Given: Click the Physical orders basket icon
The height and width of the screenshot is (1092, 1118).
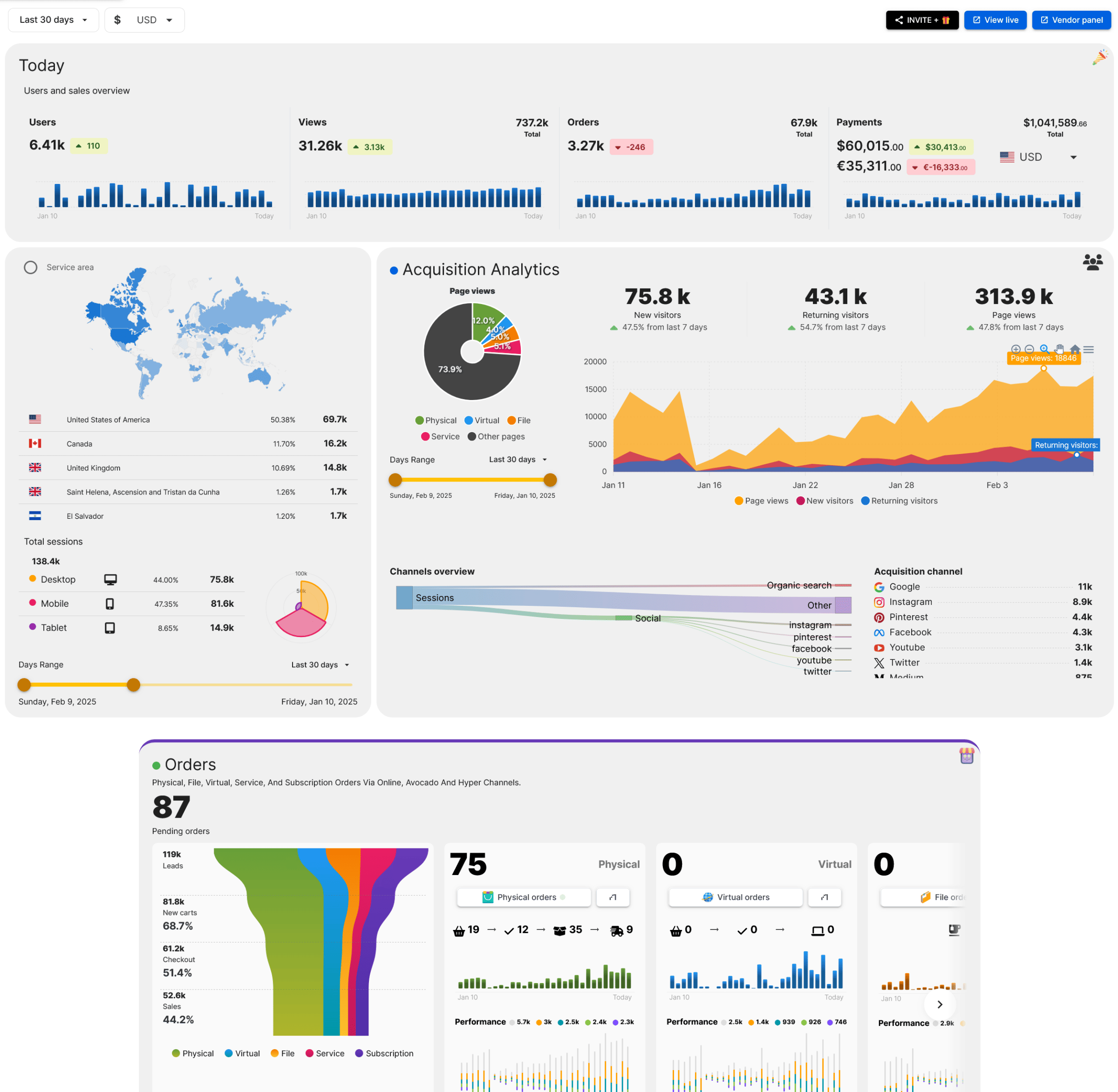Looking at the screenshot, I should pos(458,931).
